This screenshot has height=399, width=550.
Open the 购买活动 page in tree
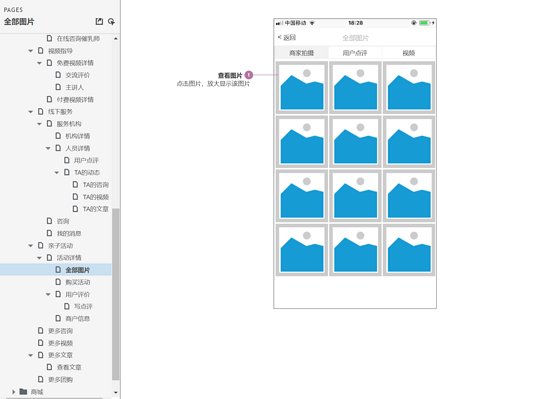point(78,282)
